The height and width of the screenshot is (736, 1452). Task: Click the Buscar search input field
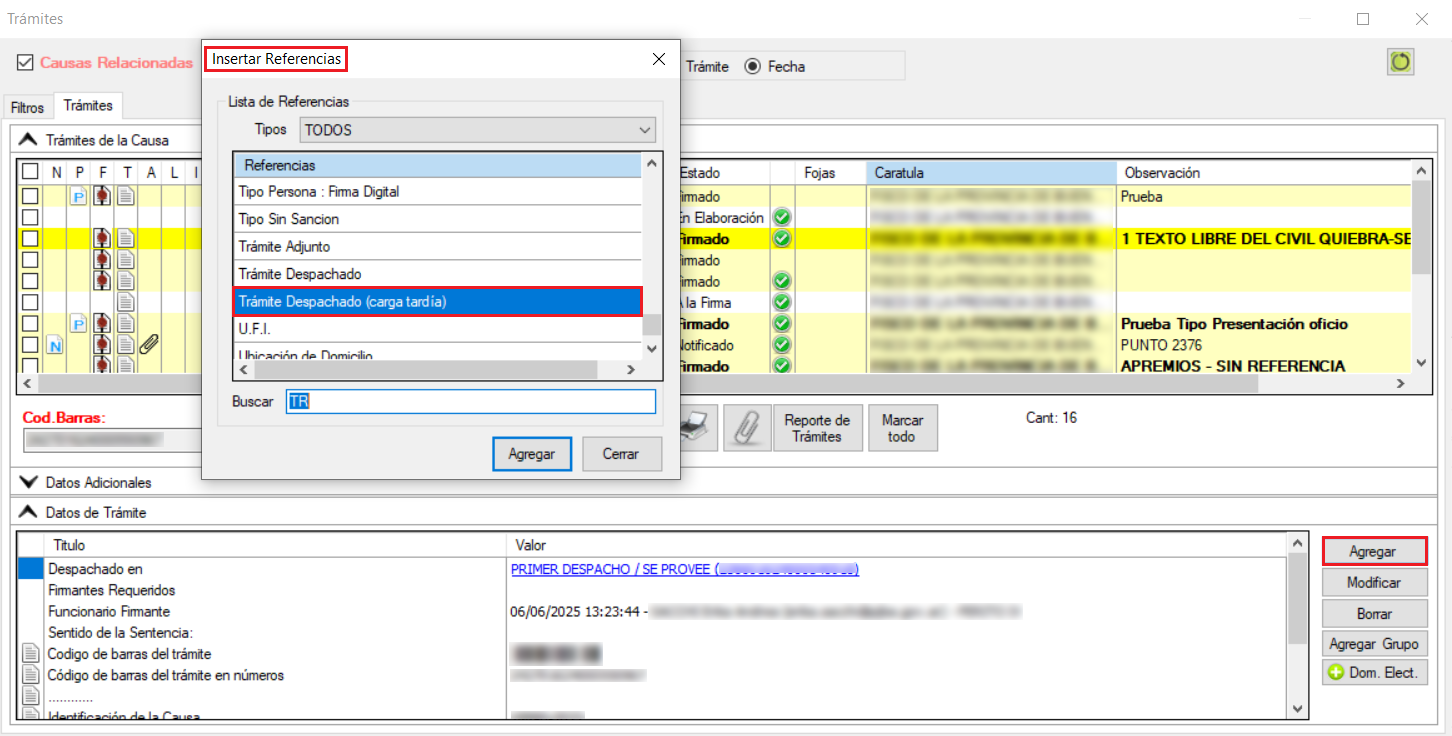coord(470,401)
